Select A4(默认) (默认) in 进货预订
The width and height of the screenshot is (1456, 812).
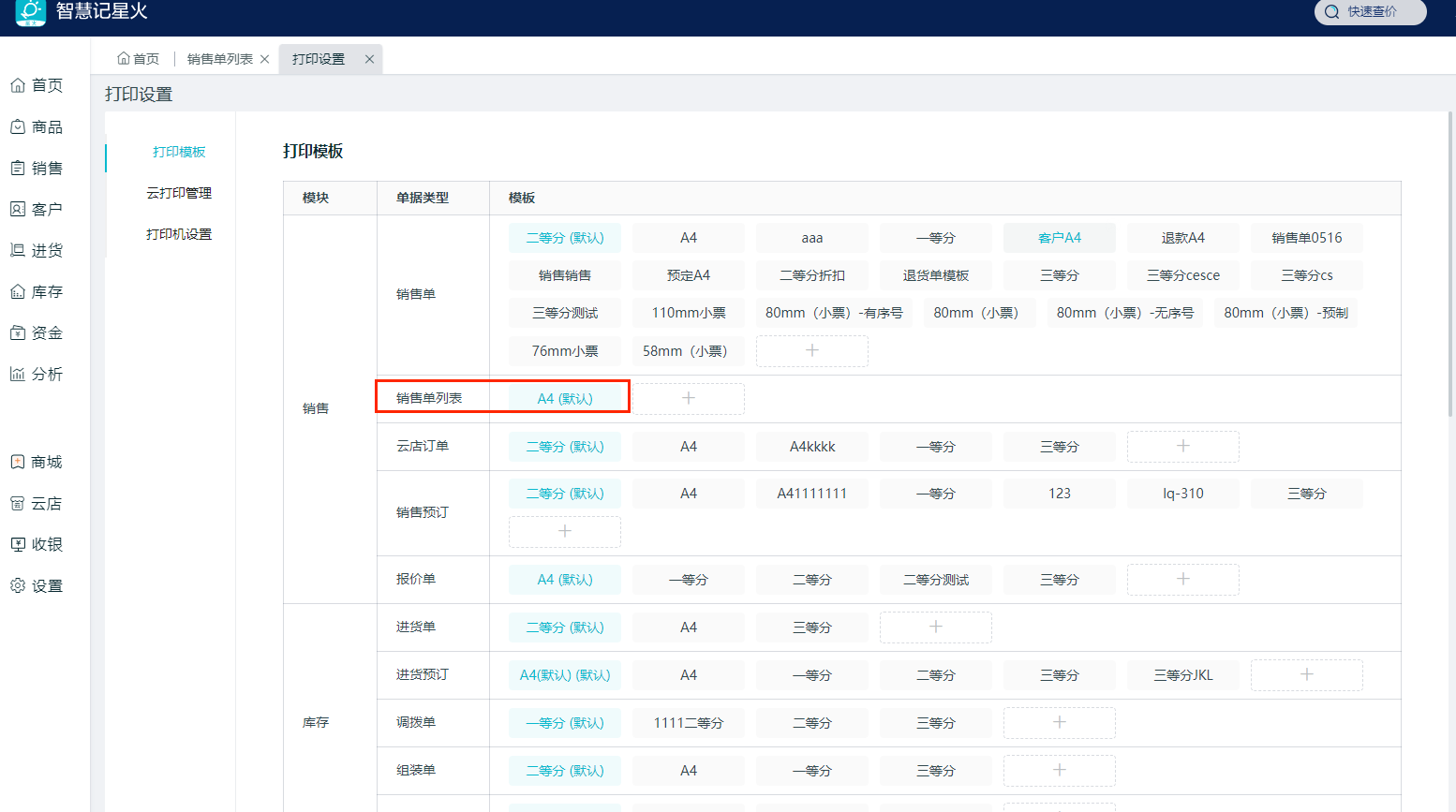click(565, 675)
